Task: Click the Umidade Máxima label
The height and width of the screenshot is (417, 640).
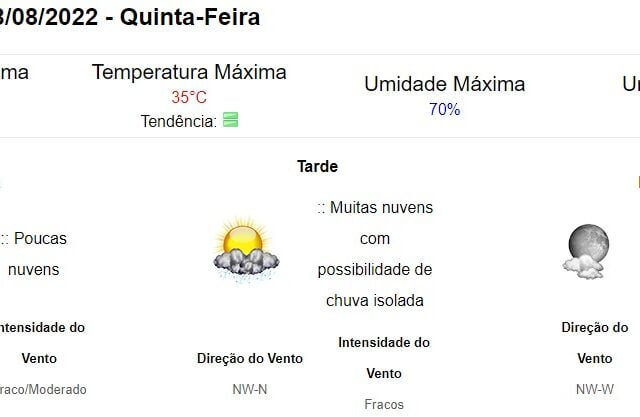Action: tap(444, 84)
